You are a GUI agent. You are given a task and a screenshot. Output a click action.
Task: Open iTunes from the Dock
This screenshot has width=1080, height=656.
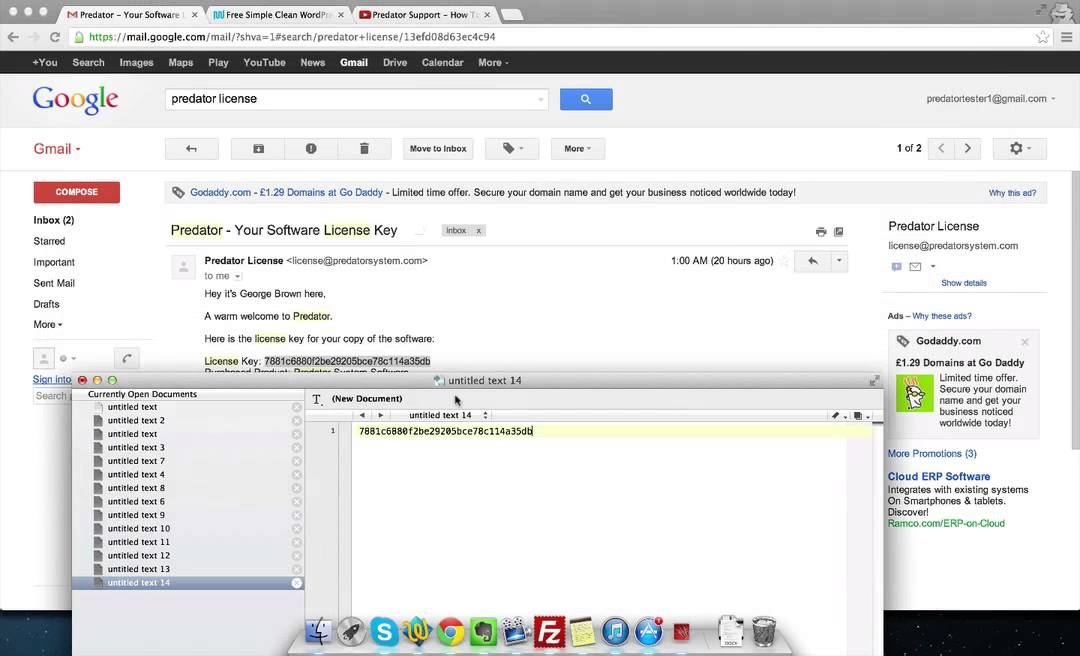(615, 631)
